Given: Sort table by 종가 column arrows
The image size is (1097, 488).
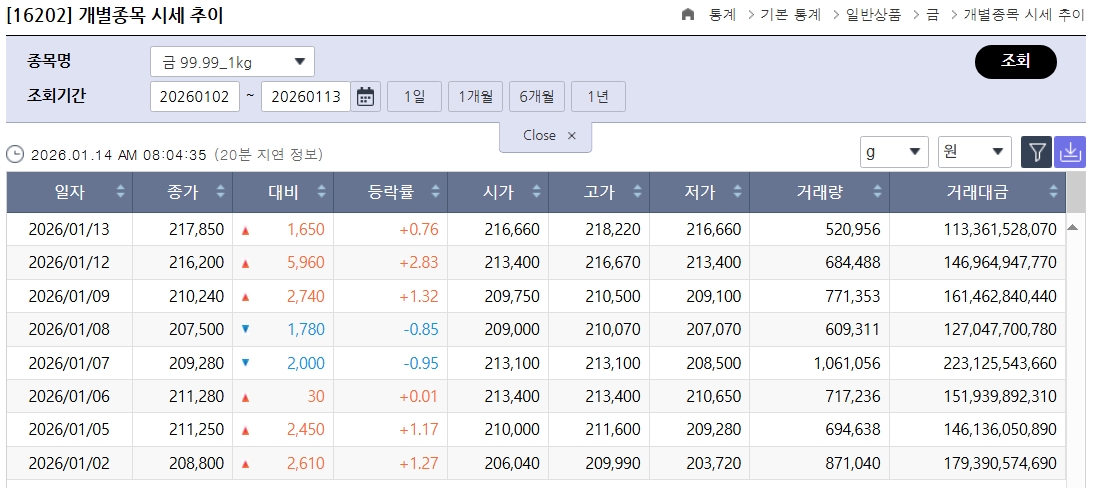Looking at the screenshot, I should [220, 192].
